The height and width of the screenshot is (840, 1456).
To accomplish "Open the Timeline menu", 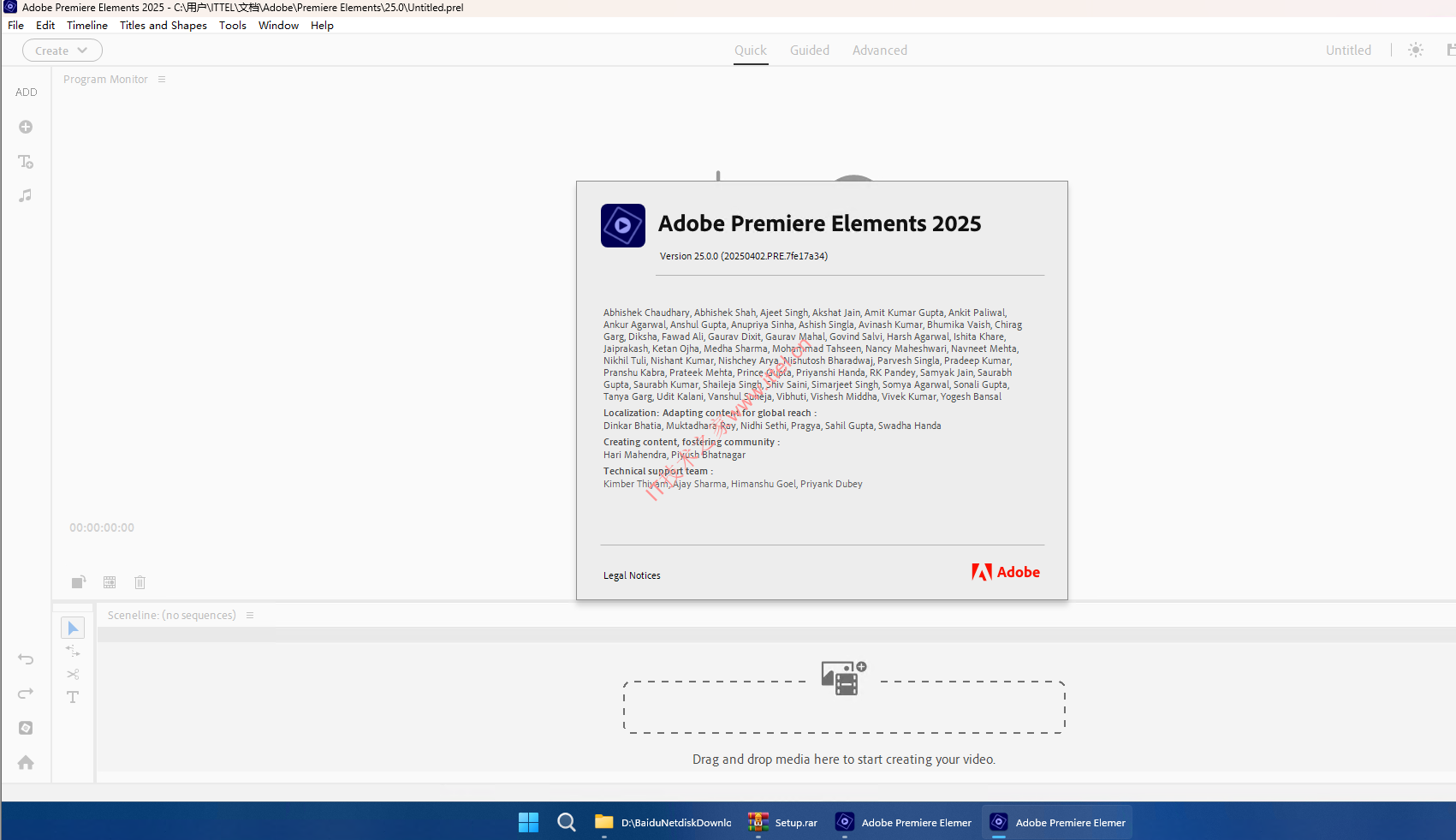I will click(87, 26).
